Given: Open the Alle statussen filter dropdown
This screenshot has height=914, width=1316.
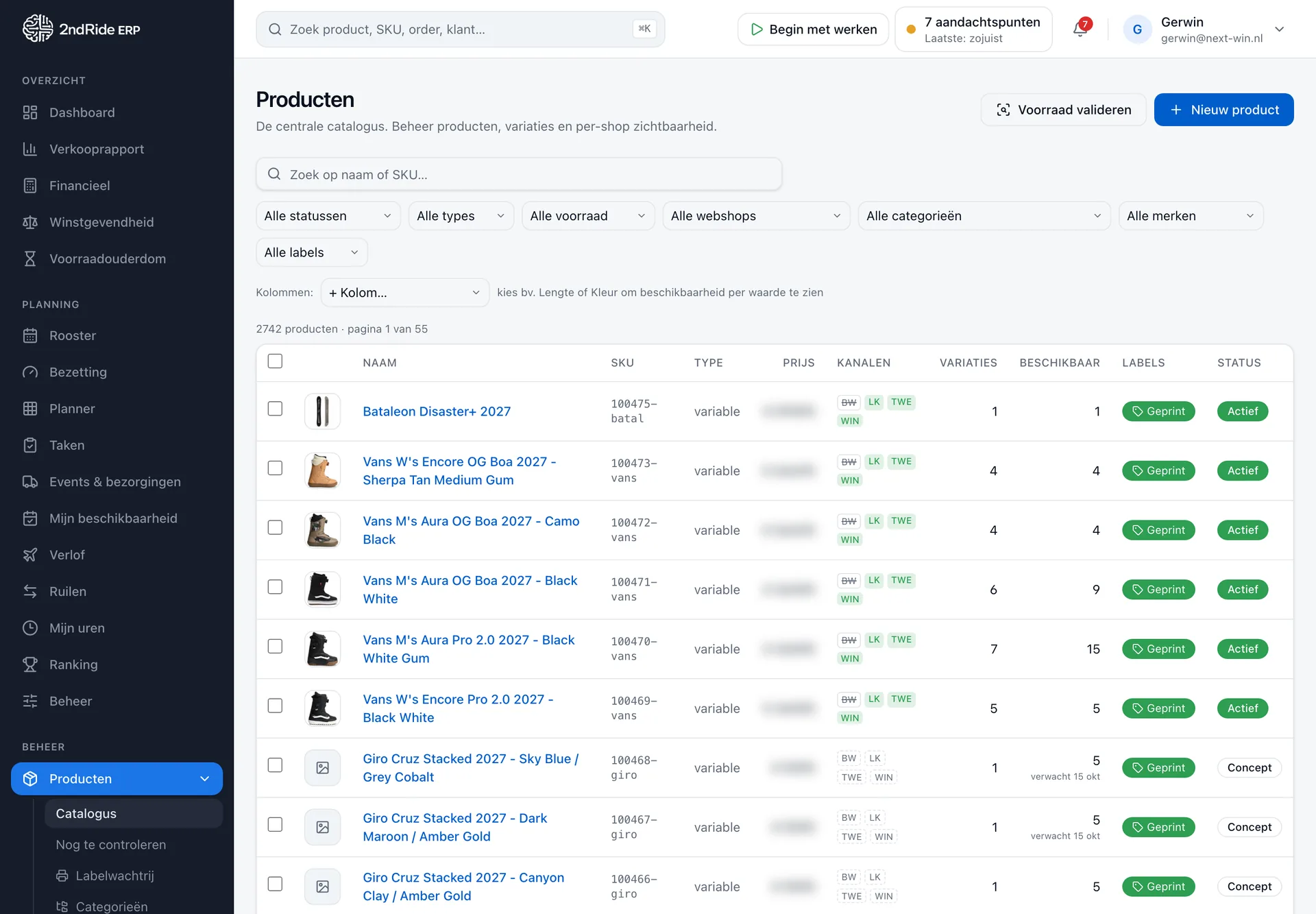Looking at the screenshot, I should [x=328, y=216].
